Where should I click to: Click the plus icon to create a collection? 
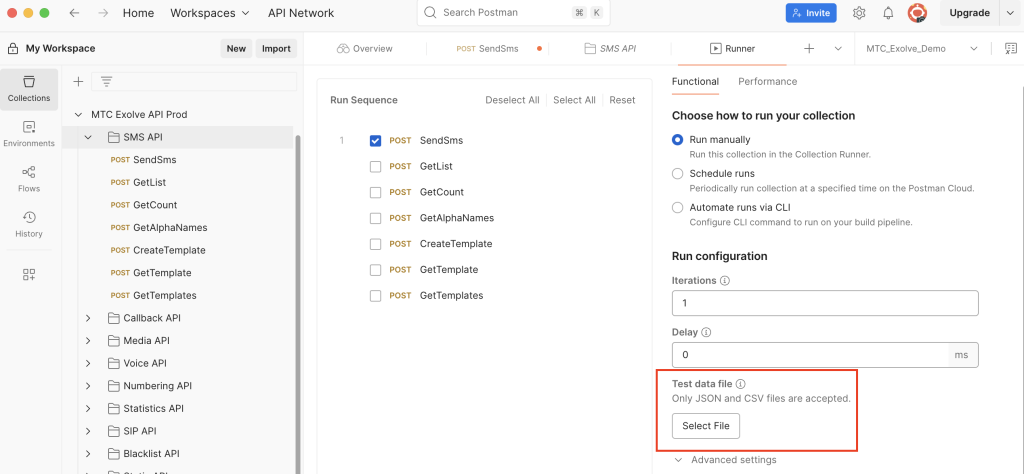pyautogui.click(x=78, y=82)
